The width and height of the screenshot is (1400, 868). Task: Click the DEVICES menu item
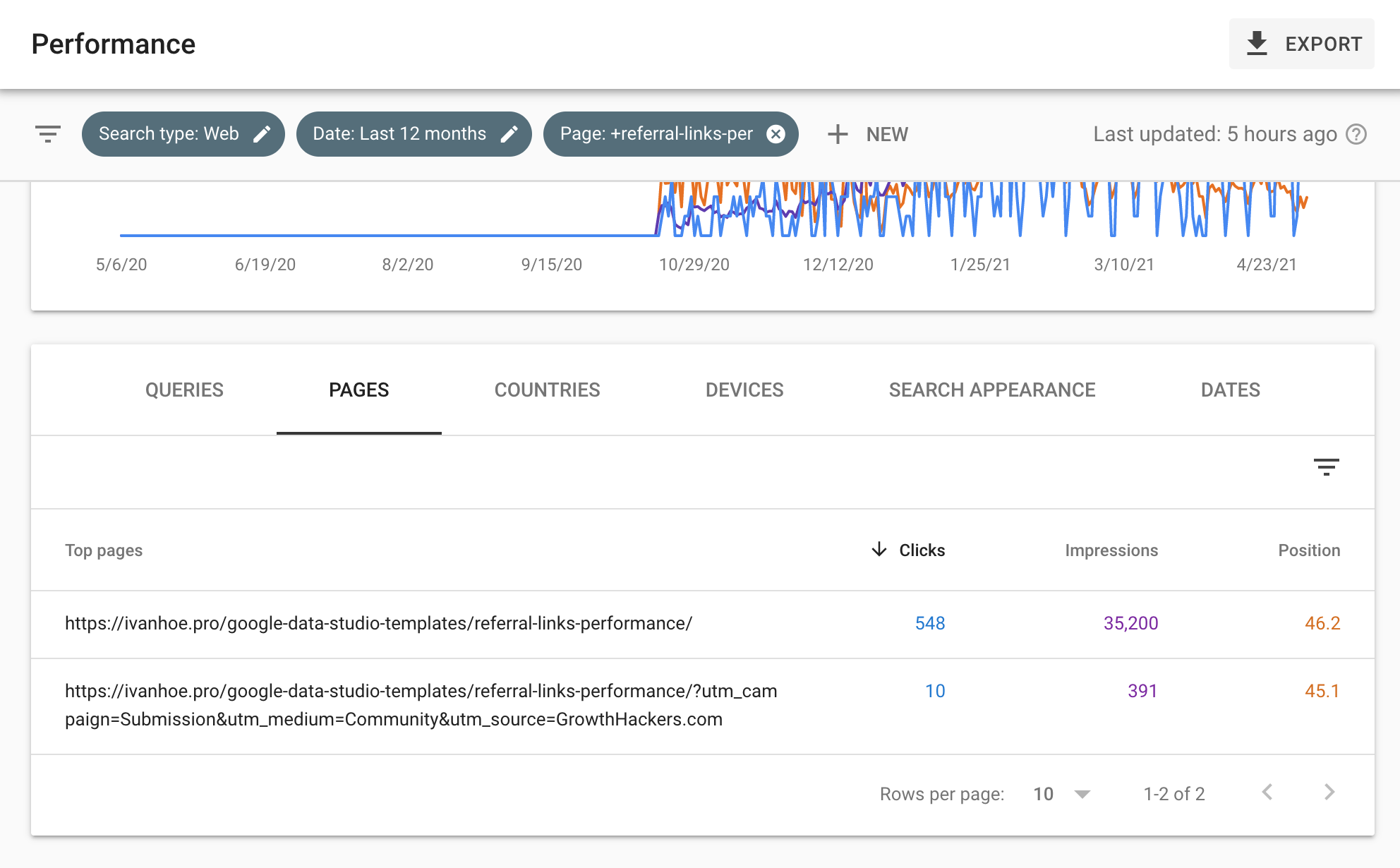[745, 389]
